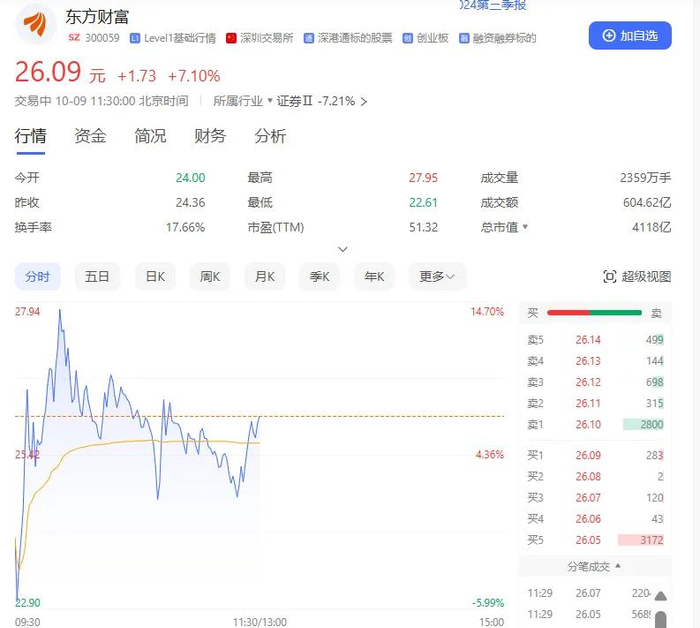Click the 最低 value 22.61
Screen dimensions: 700x628
click(x=423, y=203)
